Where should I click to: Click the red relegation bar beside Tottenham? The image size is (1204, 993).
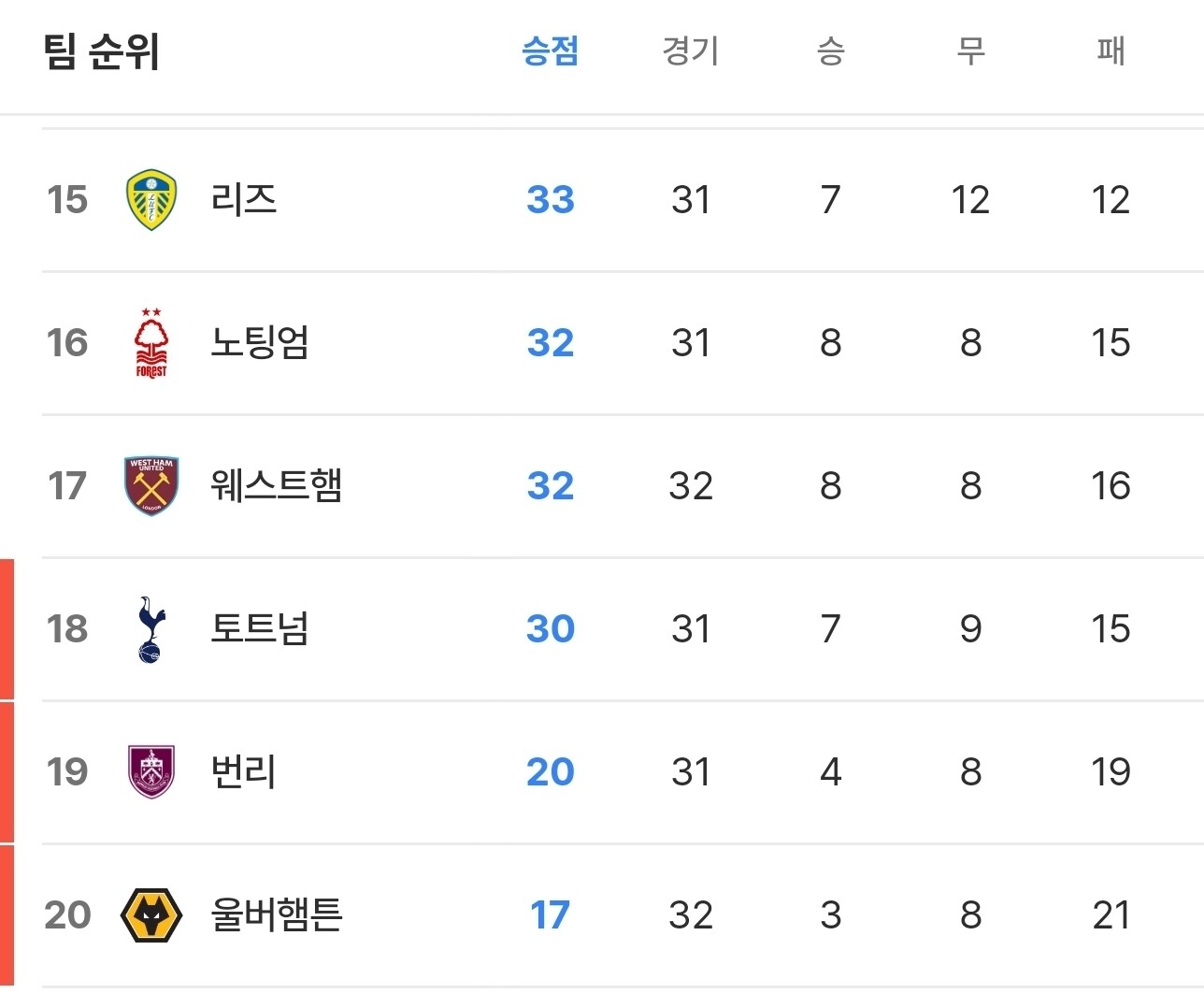(7, 628)
